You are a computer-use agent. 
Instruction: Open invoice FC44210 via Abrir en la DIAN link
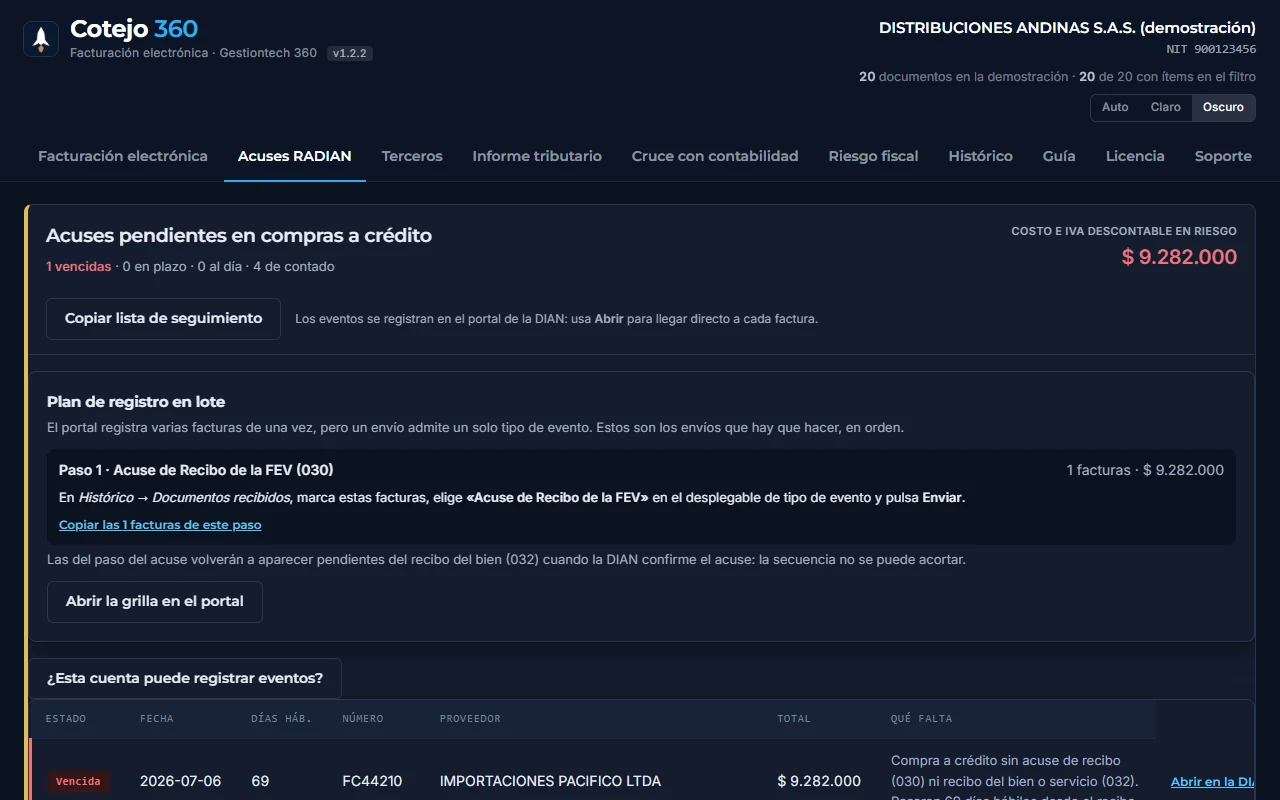coord(1212,782)
